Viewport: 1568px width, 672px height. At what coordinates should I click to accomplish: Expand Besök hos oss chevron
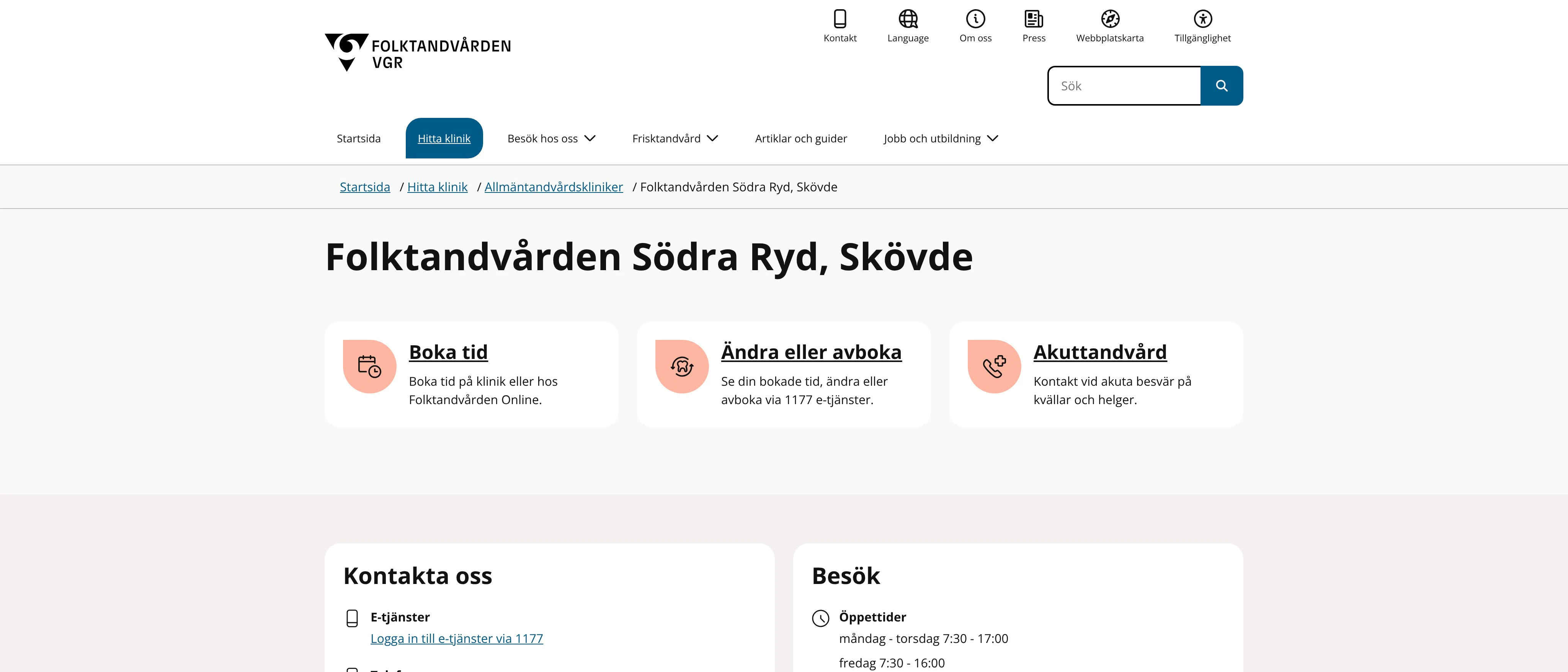click(x=589, y=139)
